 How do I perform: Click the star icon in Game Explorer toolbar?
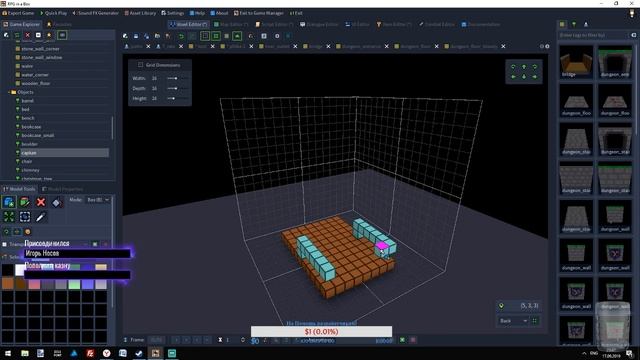coord(49,35)
